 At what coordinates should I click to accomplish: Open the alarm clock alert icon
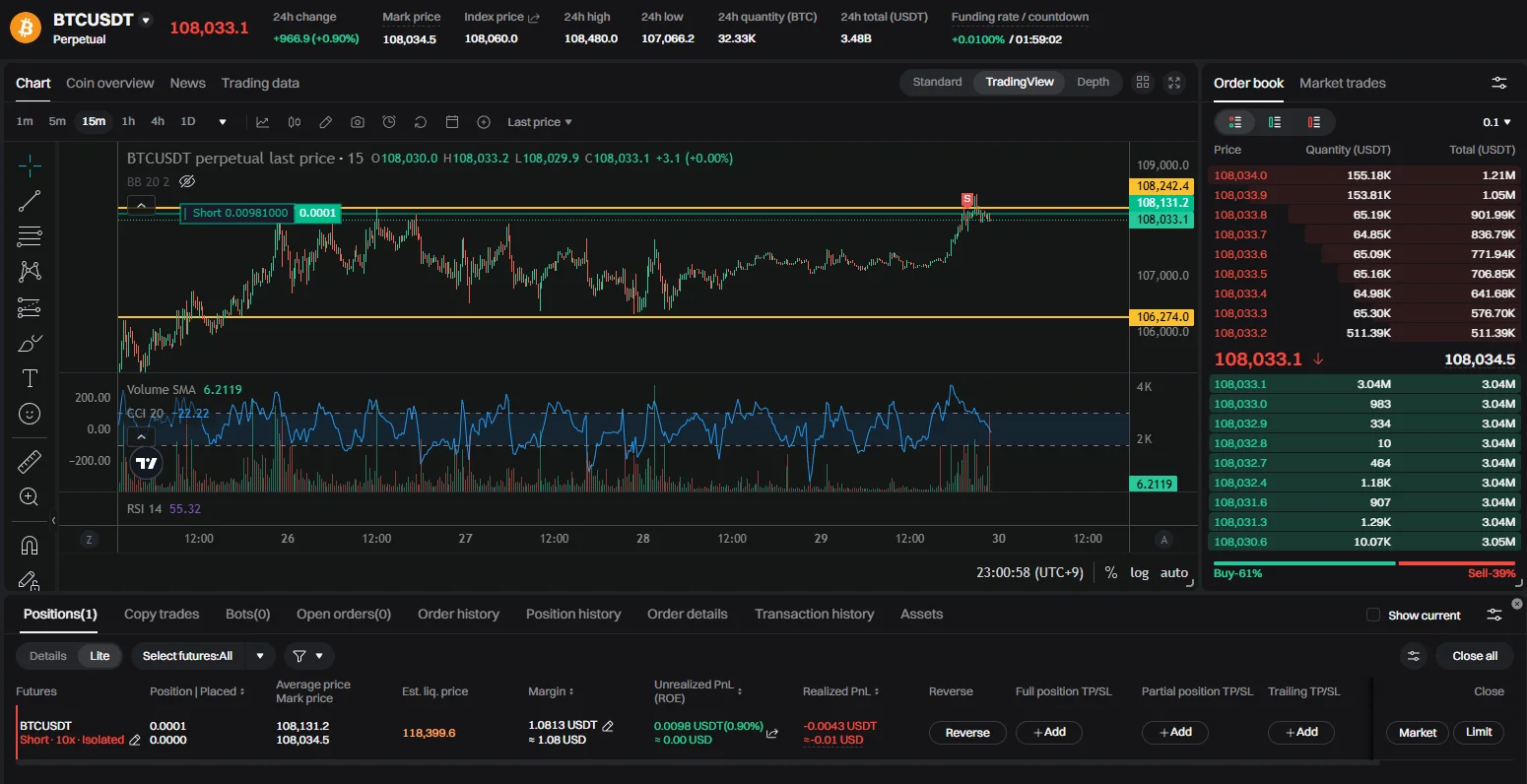click(x=389, y=122)
